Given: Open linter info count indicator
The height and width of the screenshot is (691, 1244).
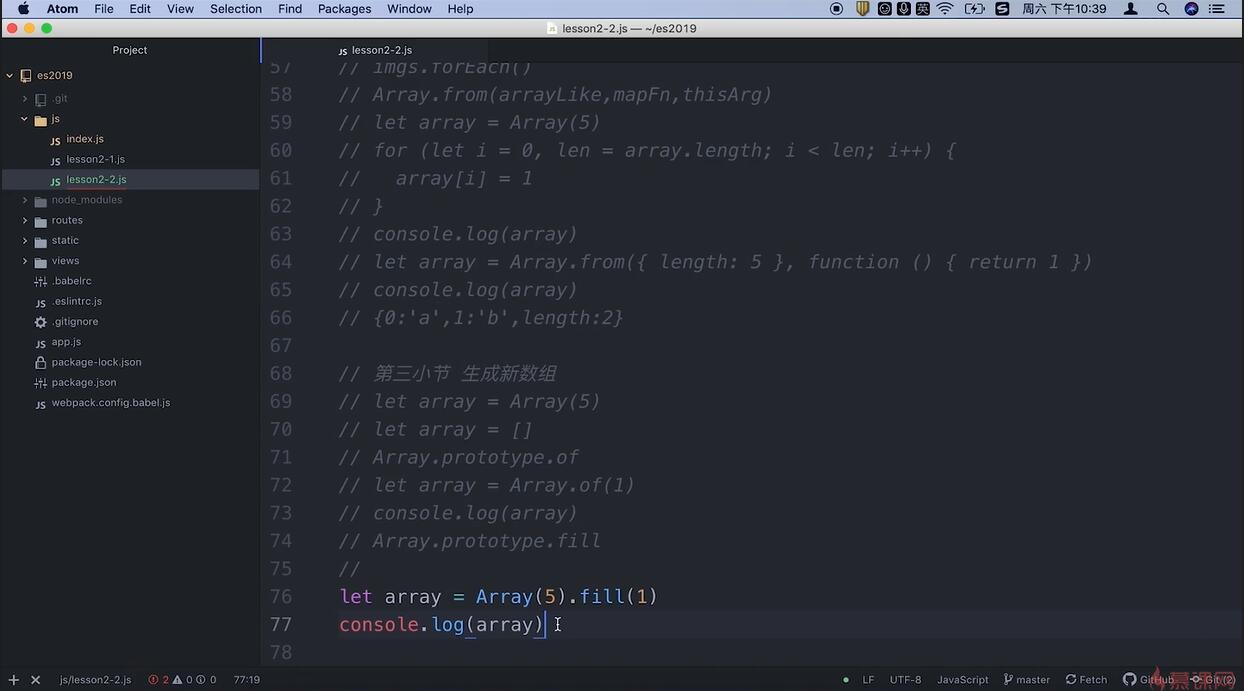Looking at the screenshot, I should pos(206,680).
